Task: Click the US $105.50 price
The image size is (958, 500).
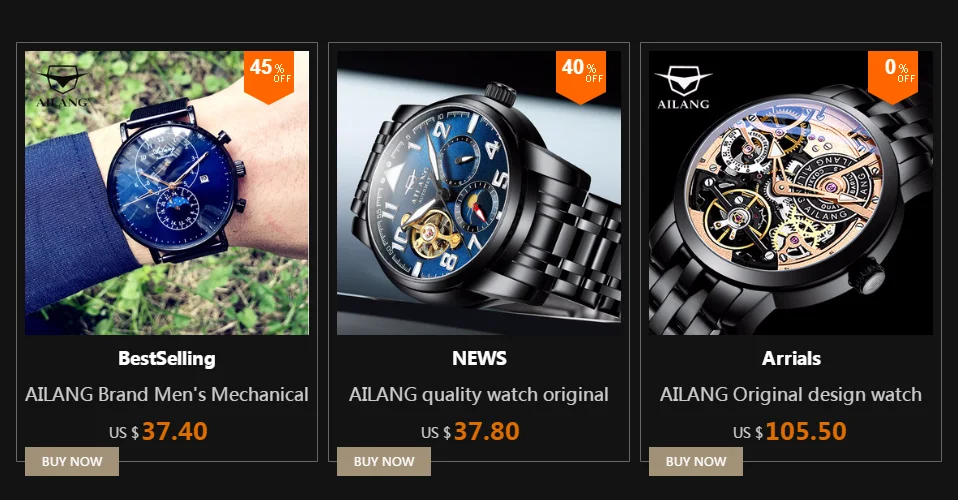Action: [x=790, y=432]
